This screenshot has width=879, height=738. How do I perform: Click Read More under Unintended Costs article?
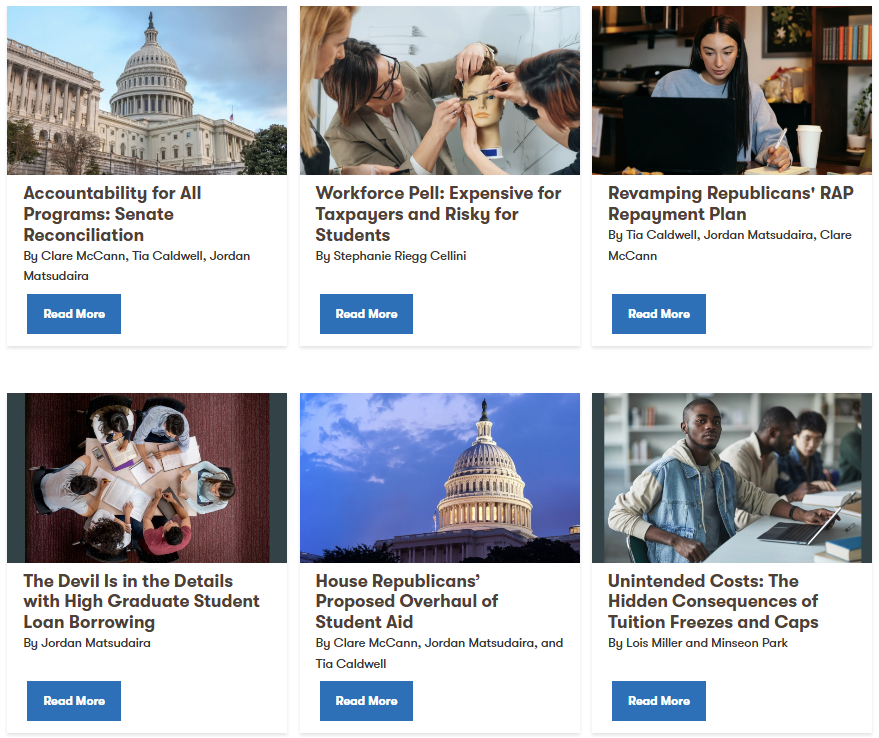[x=659, y=701]
